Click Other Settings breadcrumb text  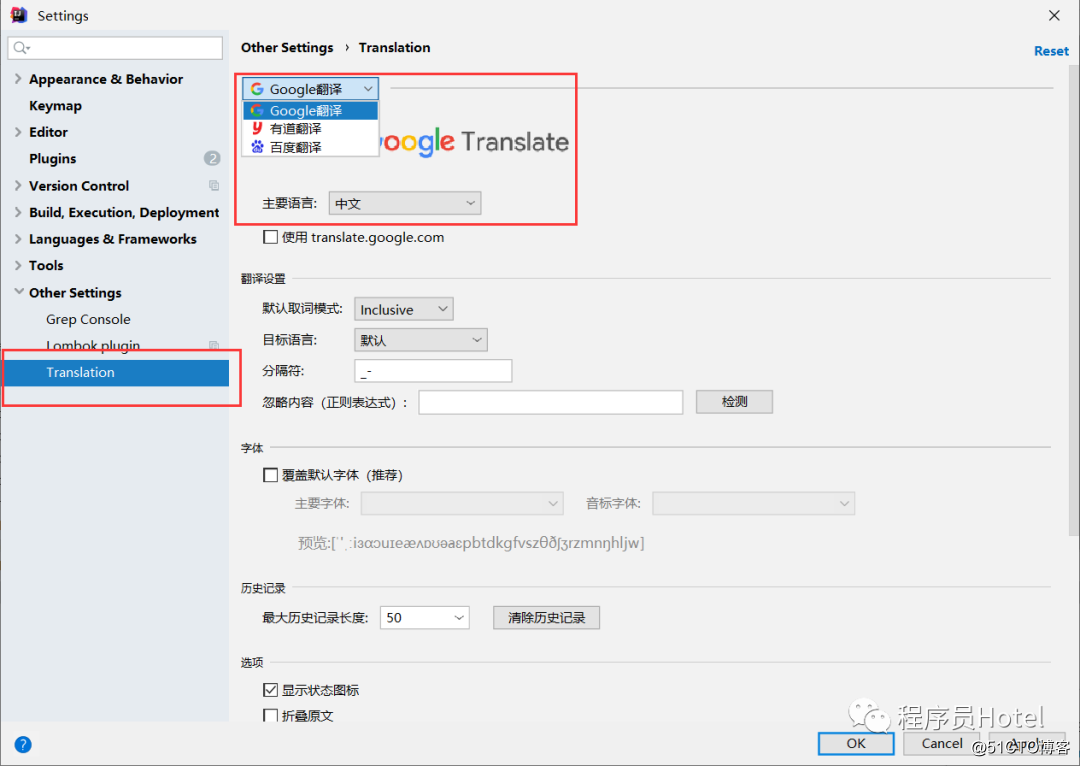287,48
